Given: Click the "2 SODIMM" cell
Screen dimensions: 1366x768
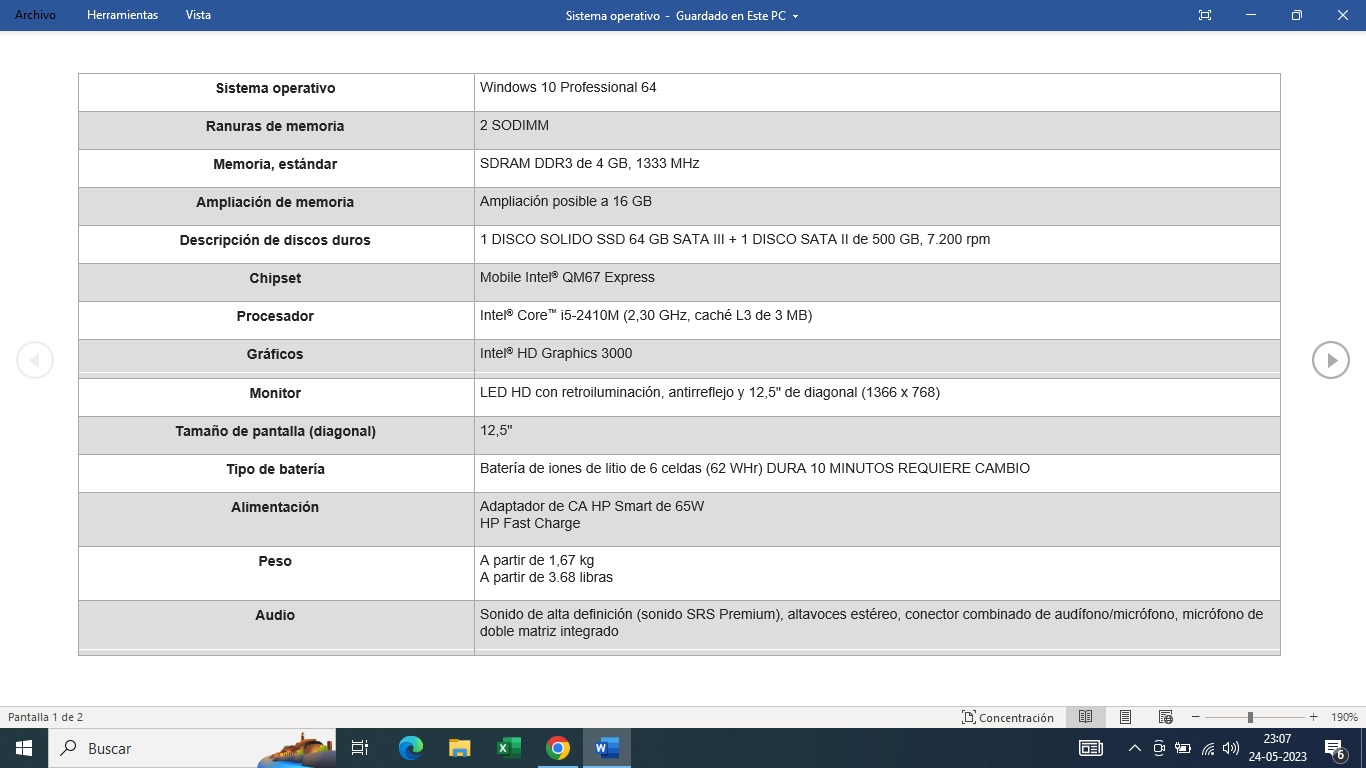Looking at the screenshot, I should pyautogui.click(x=877, y=130).
